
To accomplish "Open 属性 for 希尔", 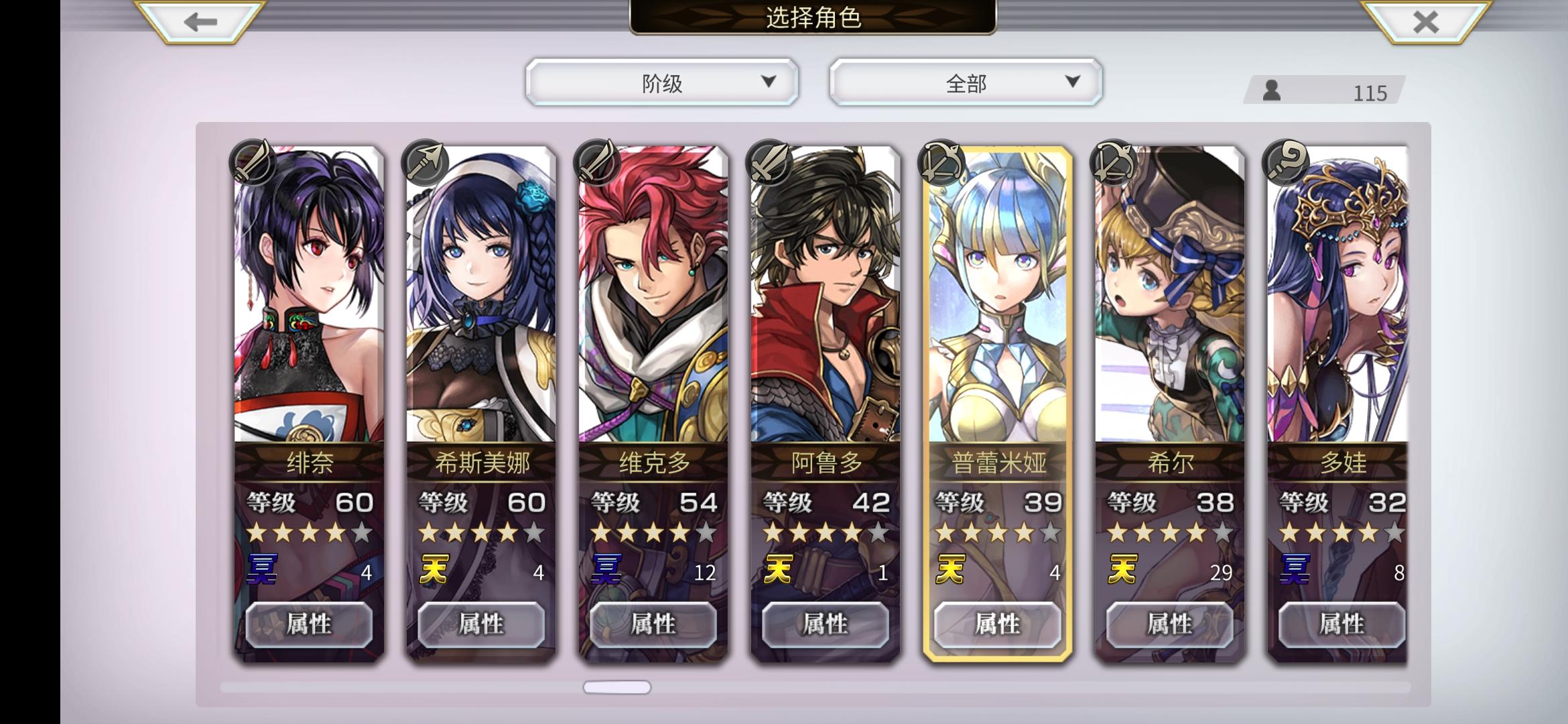I will tap(1169, 624).
